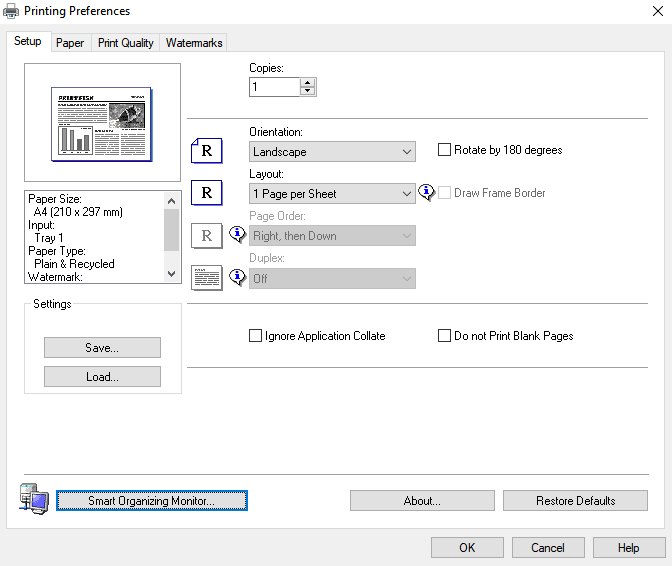Screen dimensions: 672x566
Task: Click info icon beside Layout dropdown
Action: (426, 193)
